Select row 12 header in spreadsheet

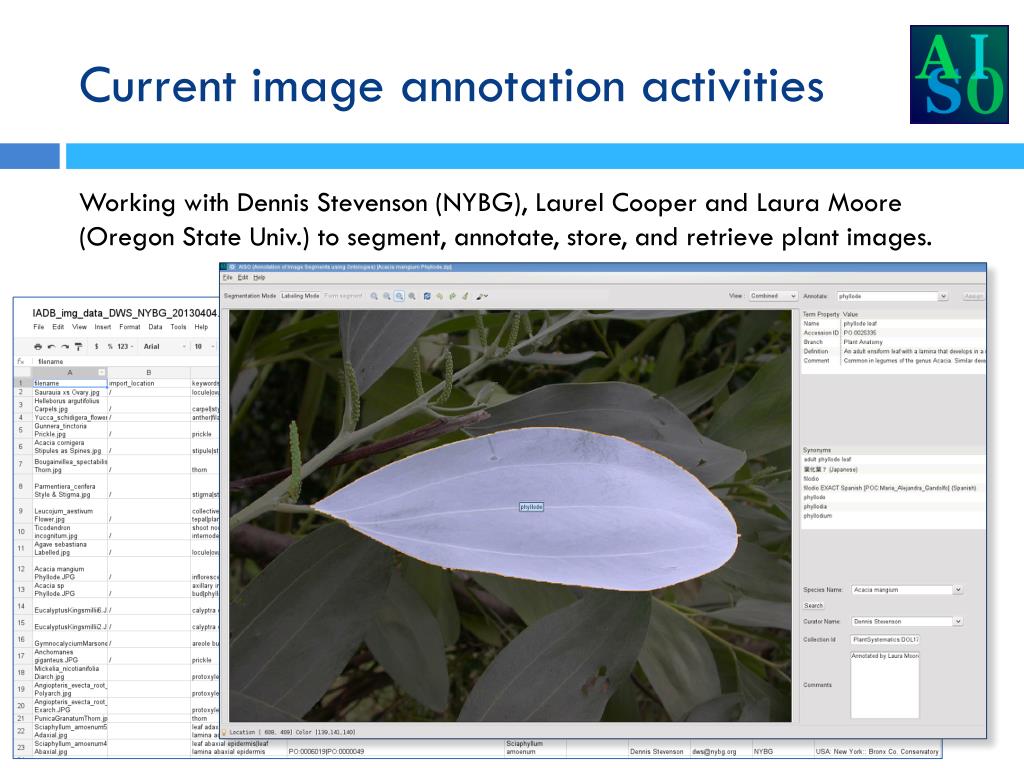[21, 569]
